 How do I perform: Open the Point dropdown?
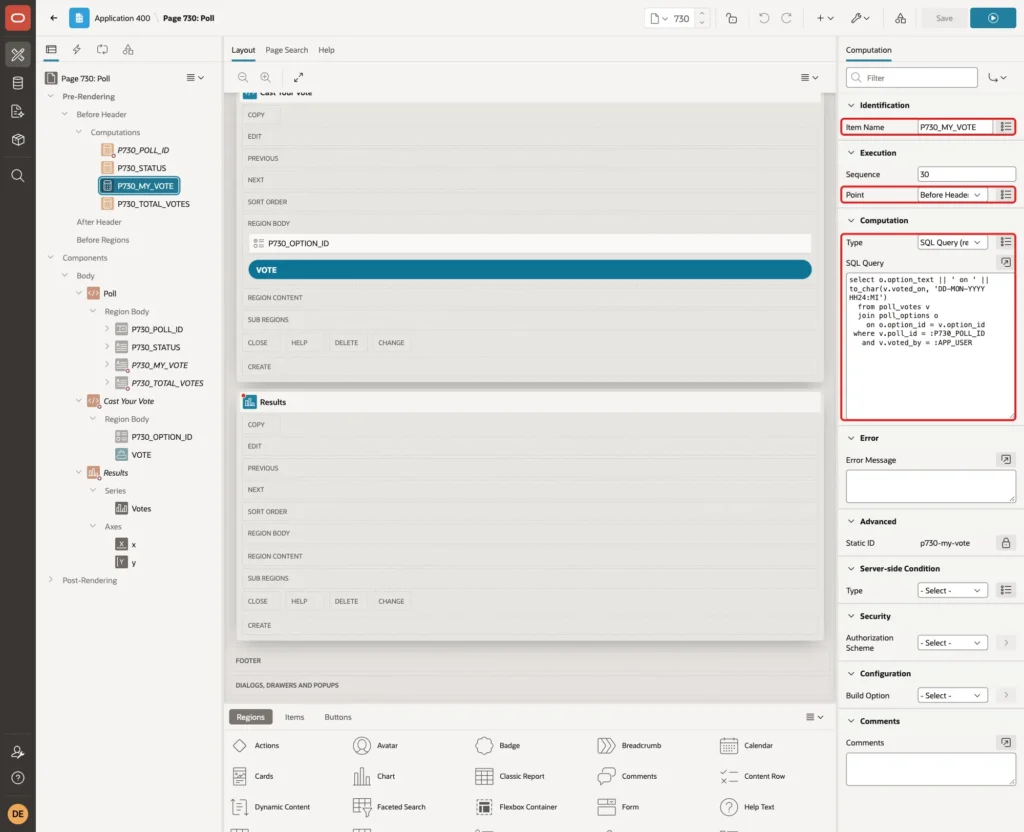click(x=952, y=195)
